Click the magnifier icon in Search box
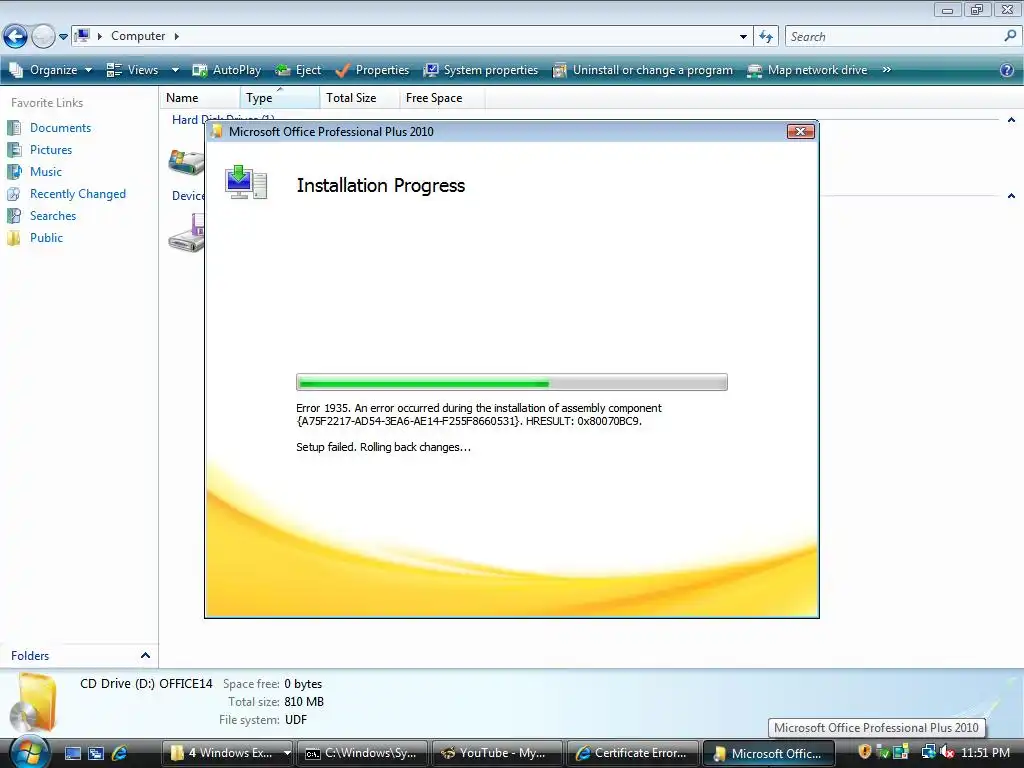Viewport: 1024px width, 768px height. [1010, 36]
